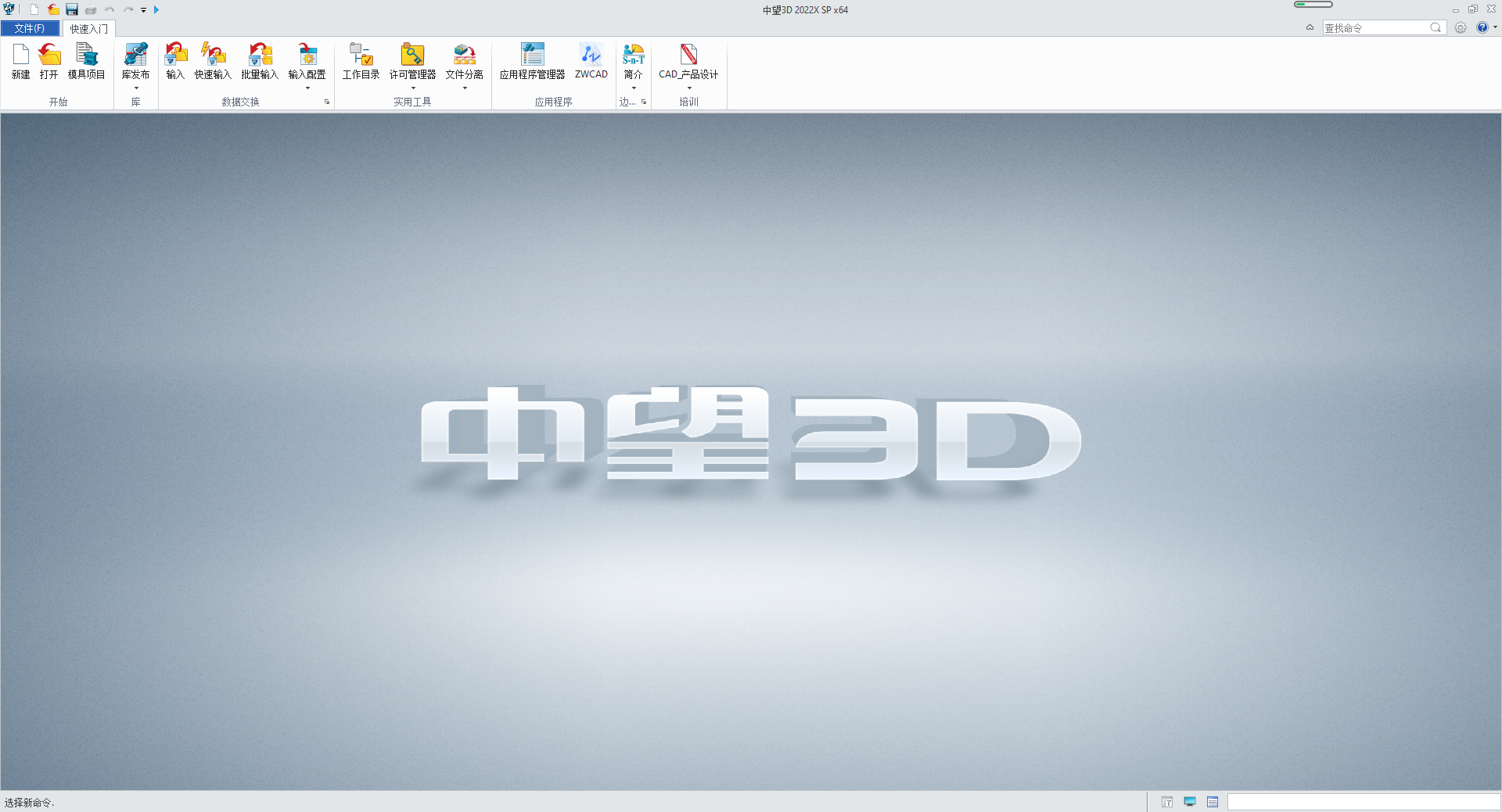Expand the 许可管理器 dropdown arrow

pyautogui.click(x=413, y=88)
